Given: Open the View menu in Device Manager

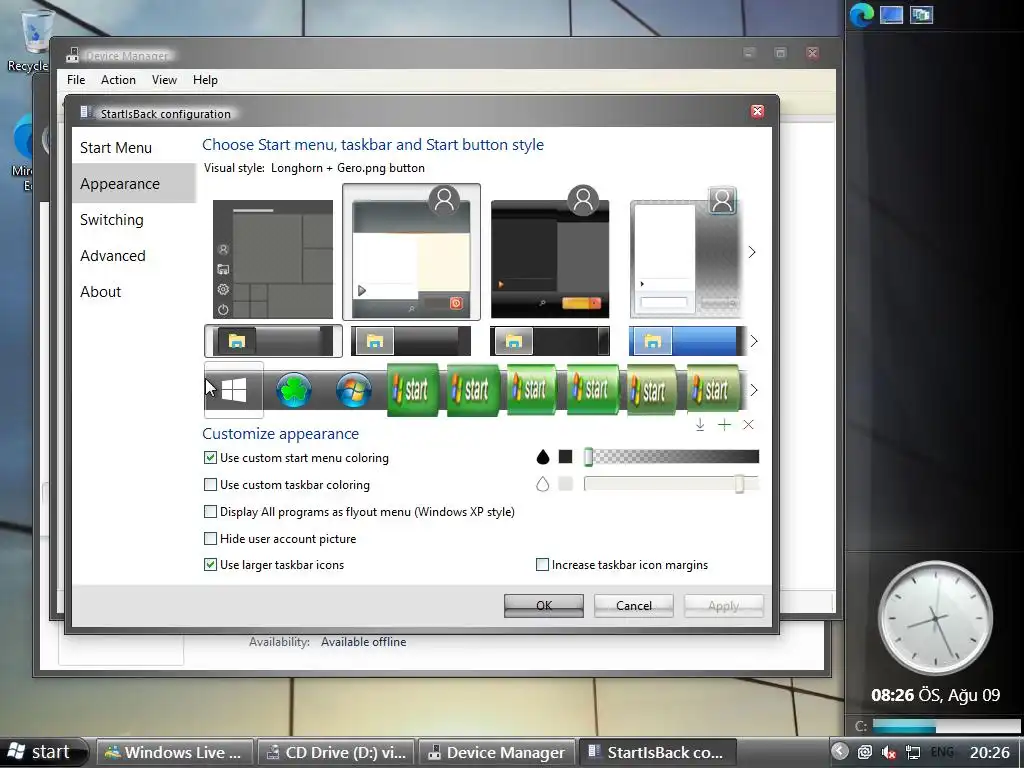Looking at the screenshot, I should (165, 80).
